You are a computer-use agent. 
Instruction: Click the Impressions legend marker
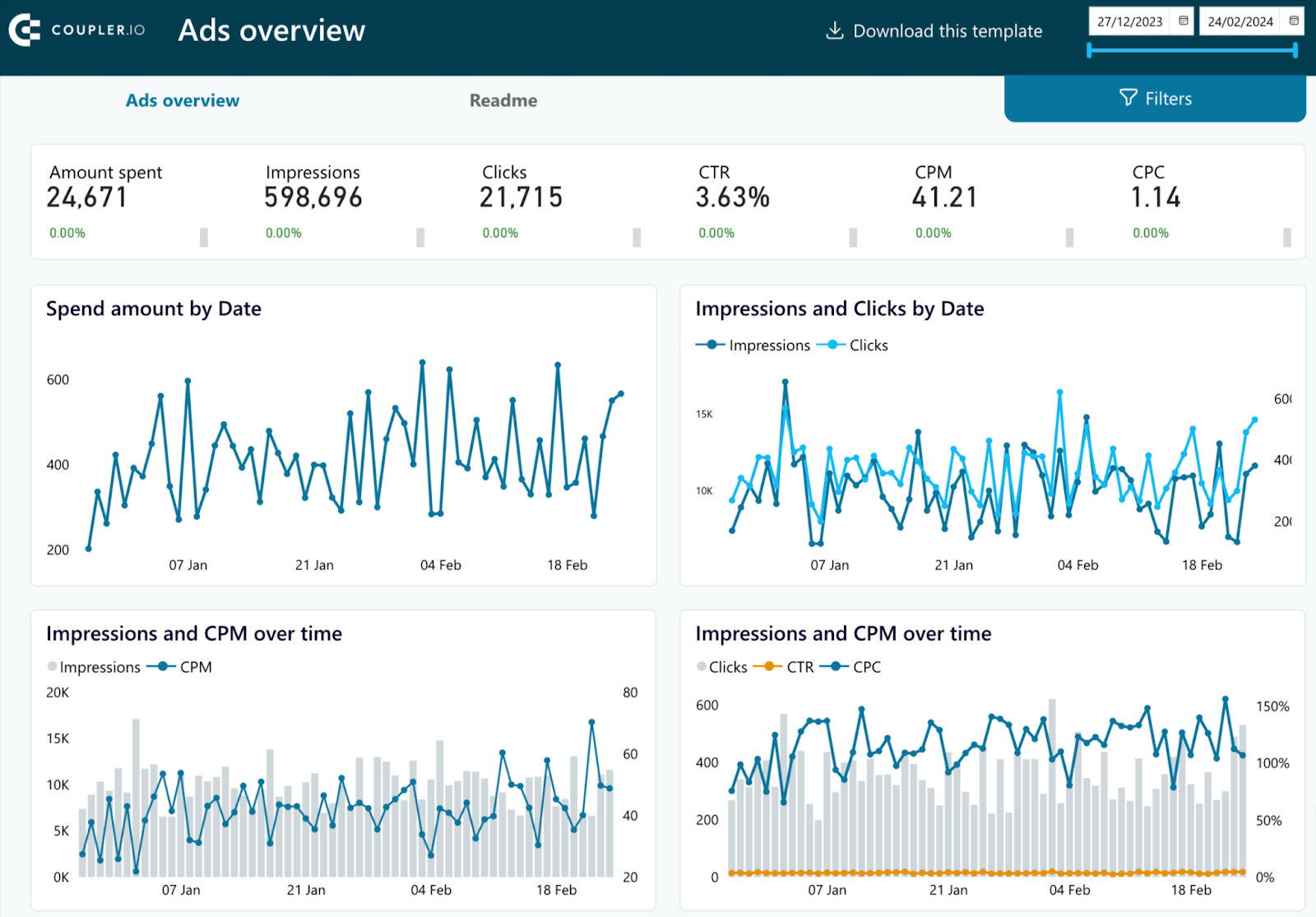pos(711,345)
